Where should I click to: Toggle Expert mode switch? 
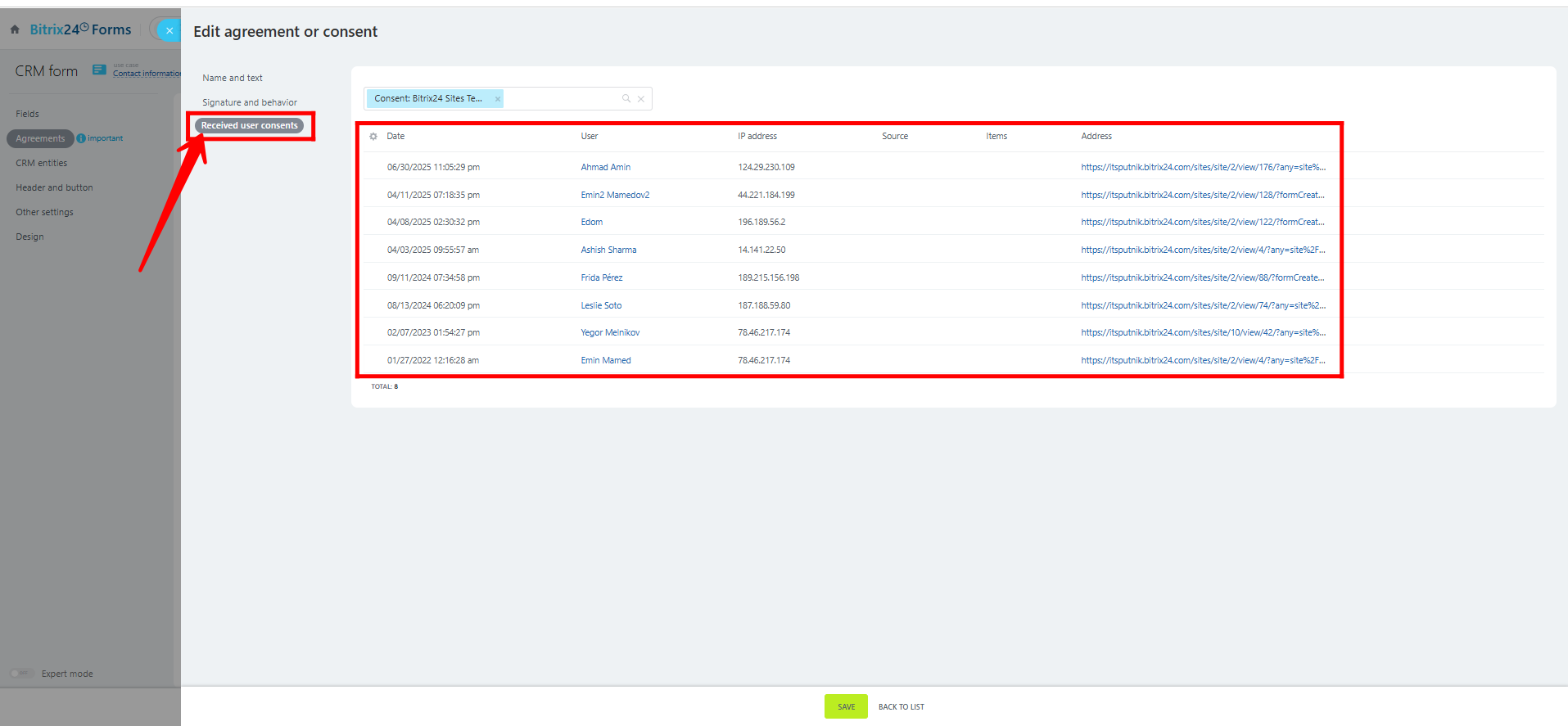(x=21, y=674)
